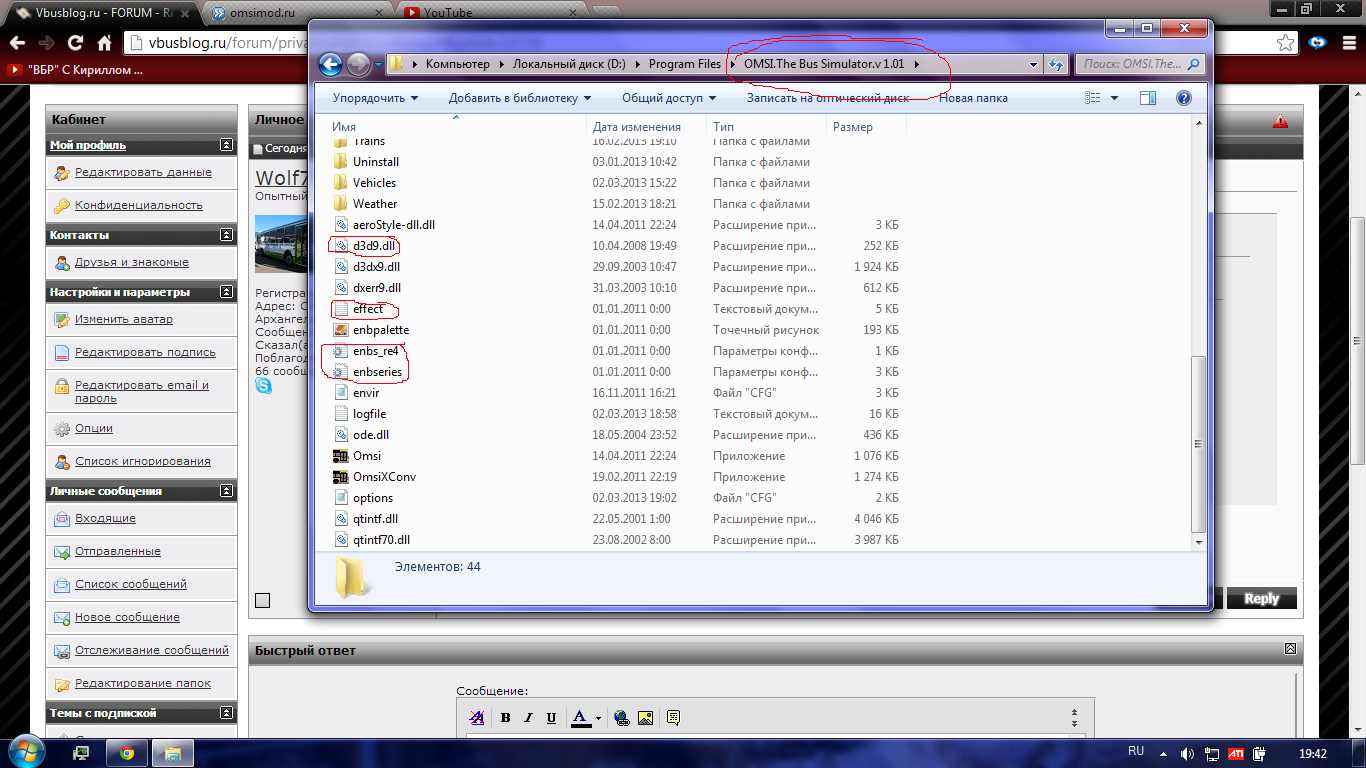Select the Omsi application file

click(x=367, y=456)
